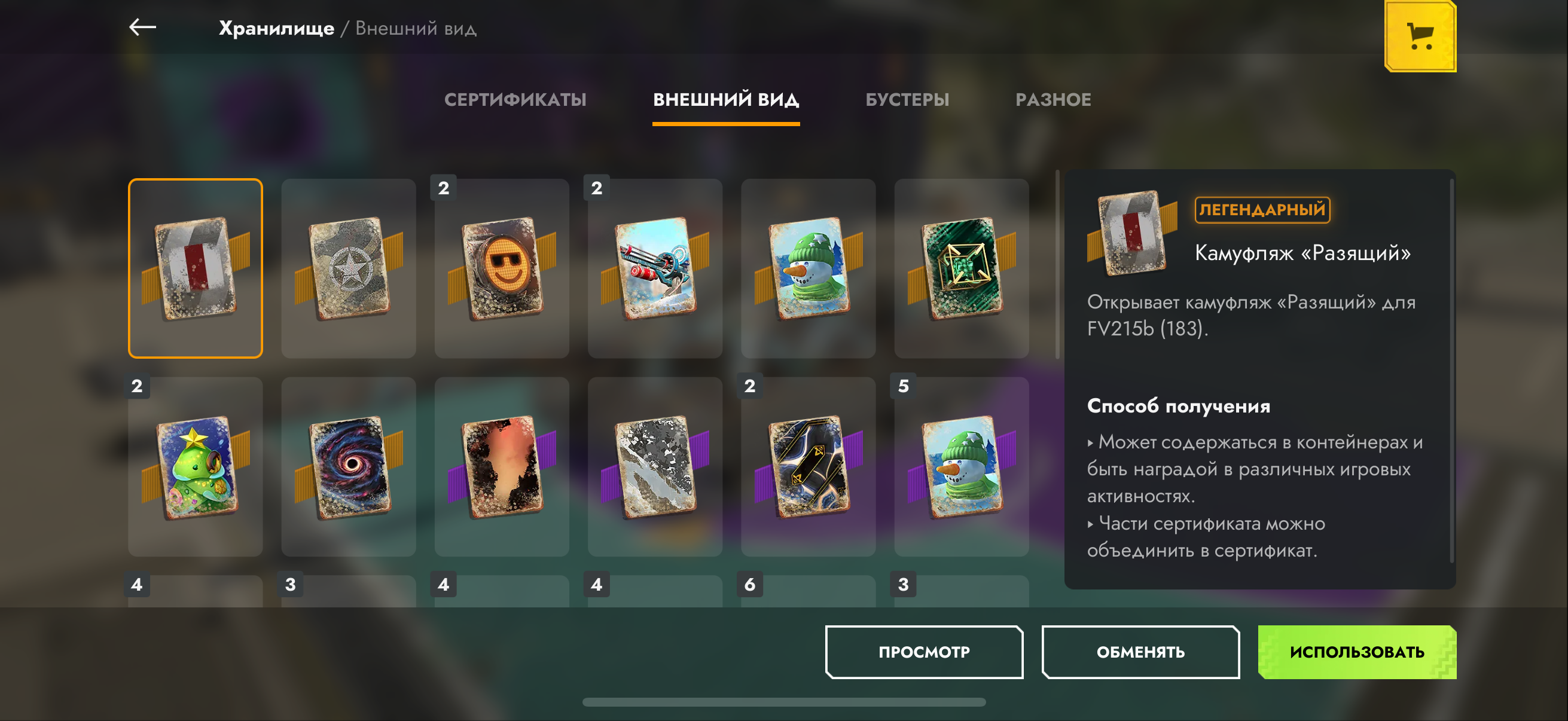
Task: Open the shop cart icon
Action: 1420,35
